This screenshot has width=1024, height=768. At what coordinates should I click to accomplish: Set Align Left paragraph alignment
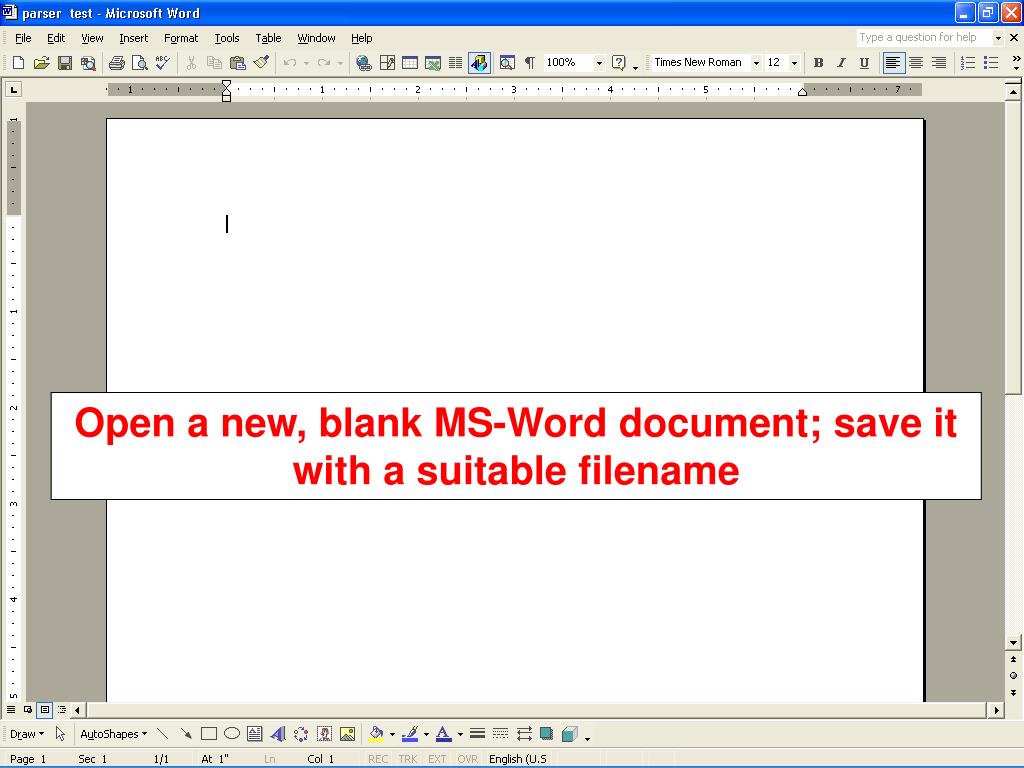[x=893, y=63]
